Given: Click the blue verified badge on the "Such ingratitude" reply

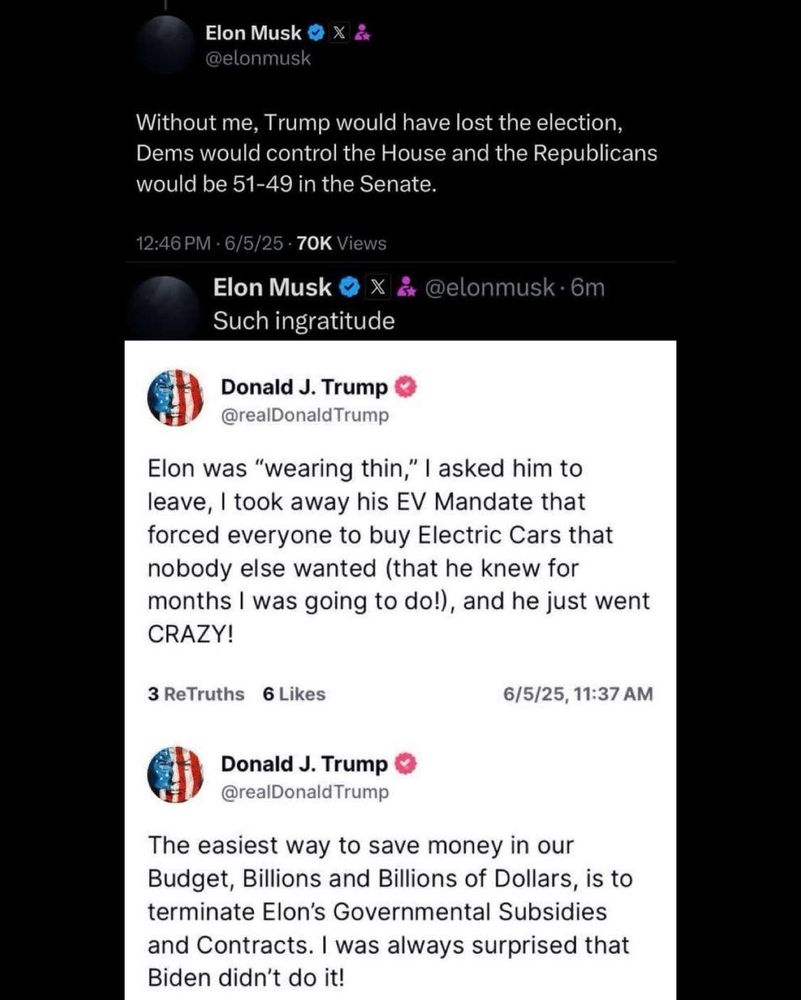Looking at the screenshot, I should 348,288.
